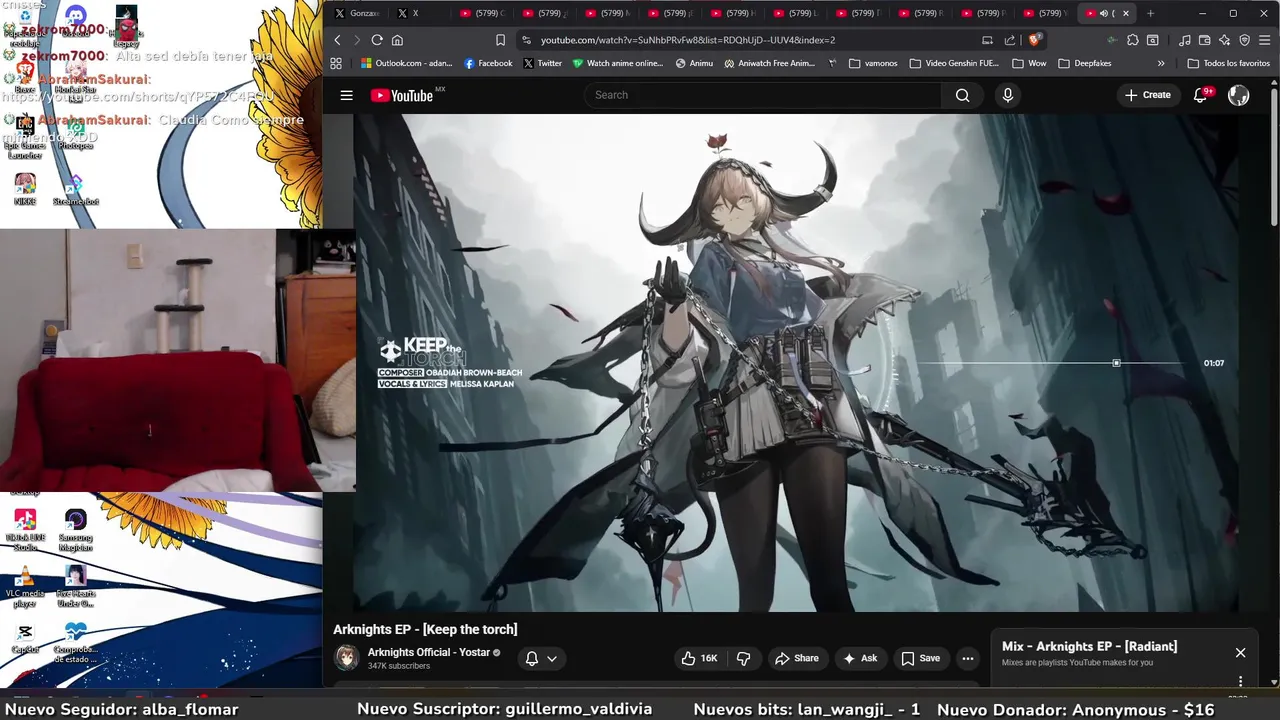This screenshot has height=720, width=1280.
Task: Open Brave Shields lion icon
Action: (1035, 40)
